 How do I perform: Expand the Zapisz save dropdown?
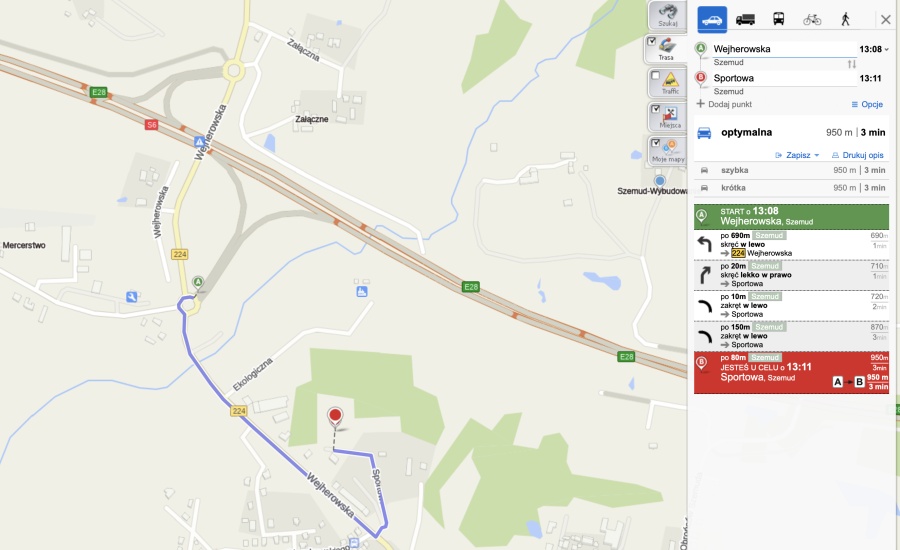(797, 155)
